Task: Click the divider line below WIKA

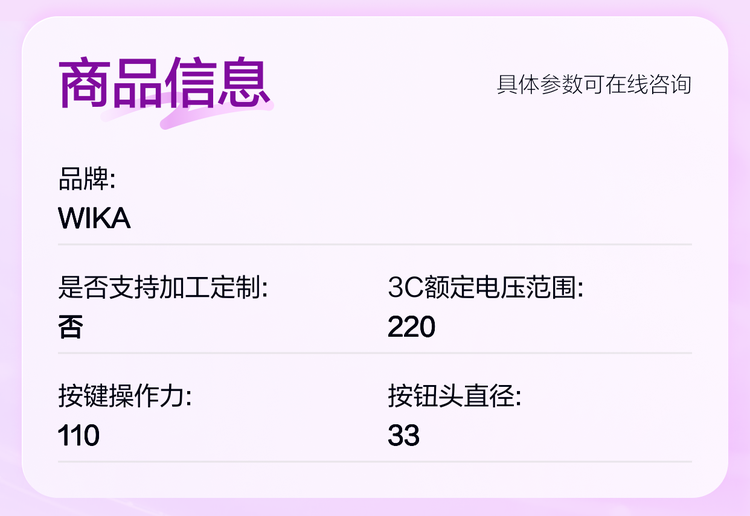Action: pos(375,244)
